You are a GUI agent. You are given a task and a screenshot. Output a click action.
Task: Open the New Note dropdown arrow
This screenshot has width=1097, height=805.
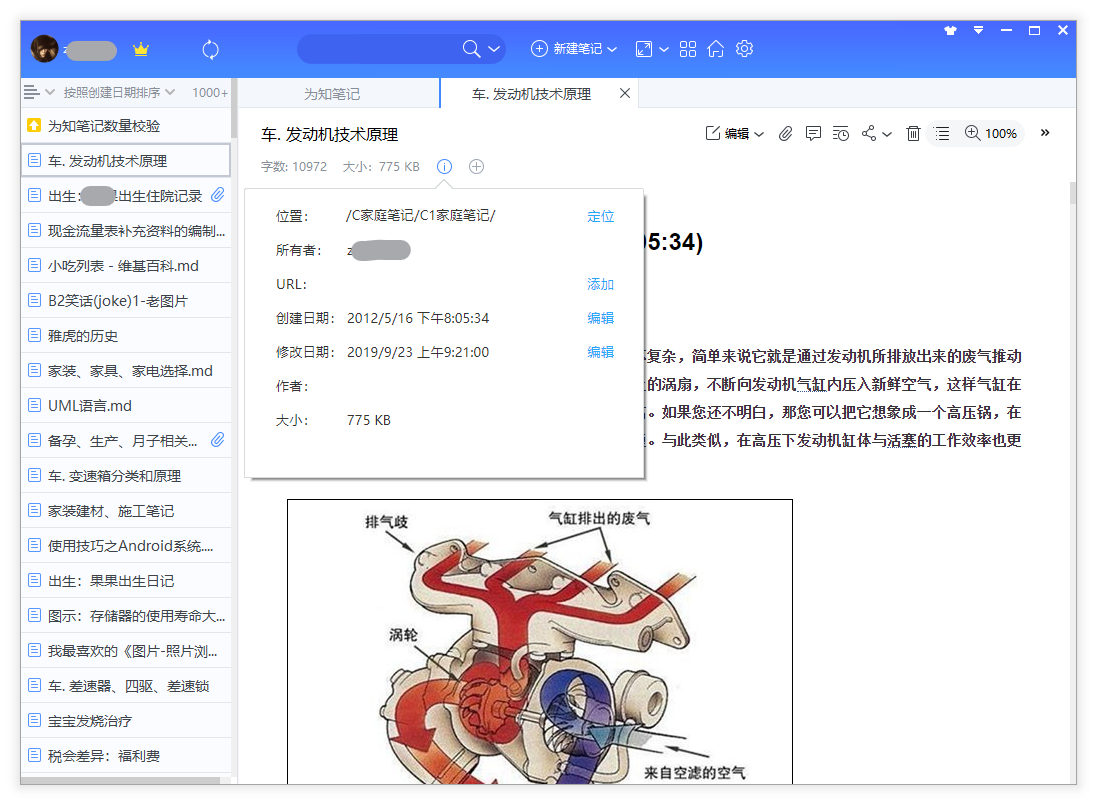pyautogui.click(x=612, y=49)
